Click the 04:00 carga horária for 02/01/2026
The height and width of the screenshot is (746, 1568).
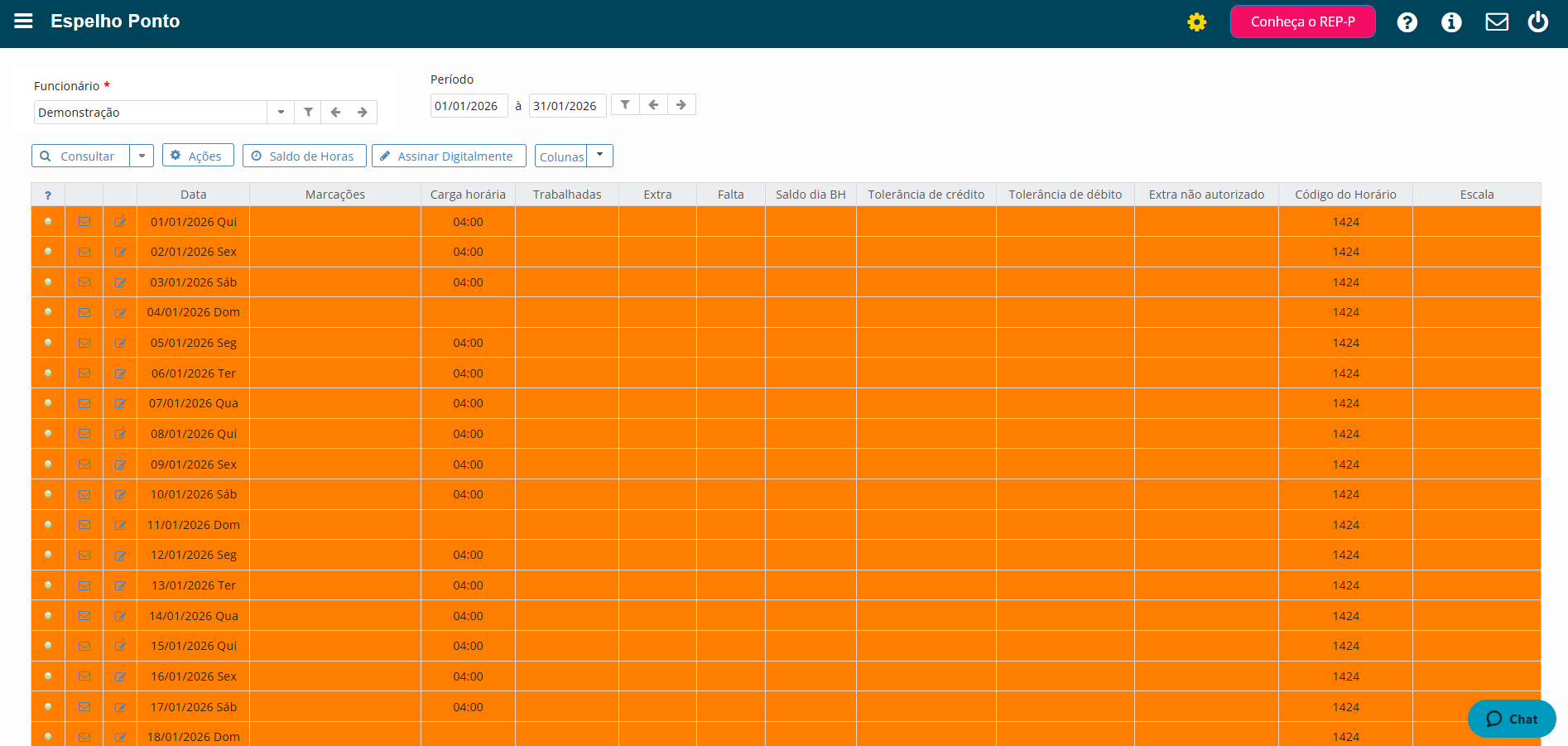[x=468, y=252]
